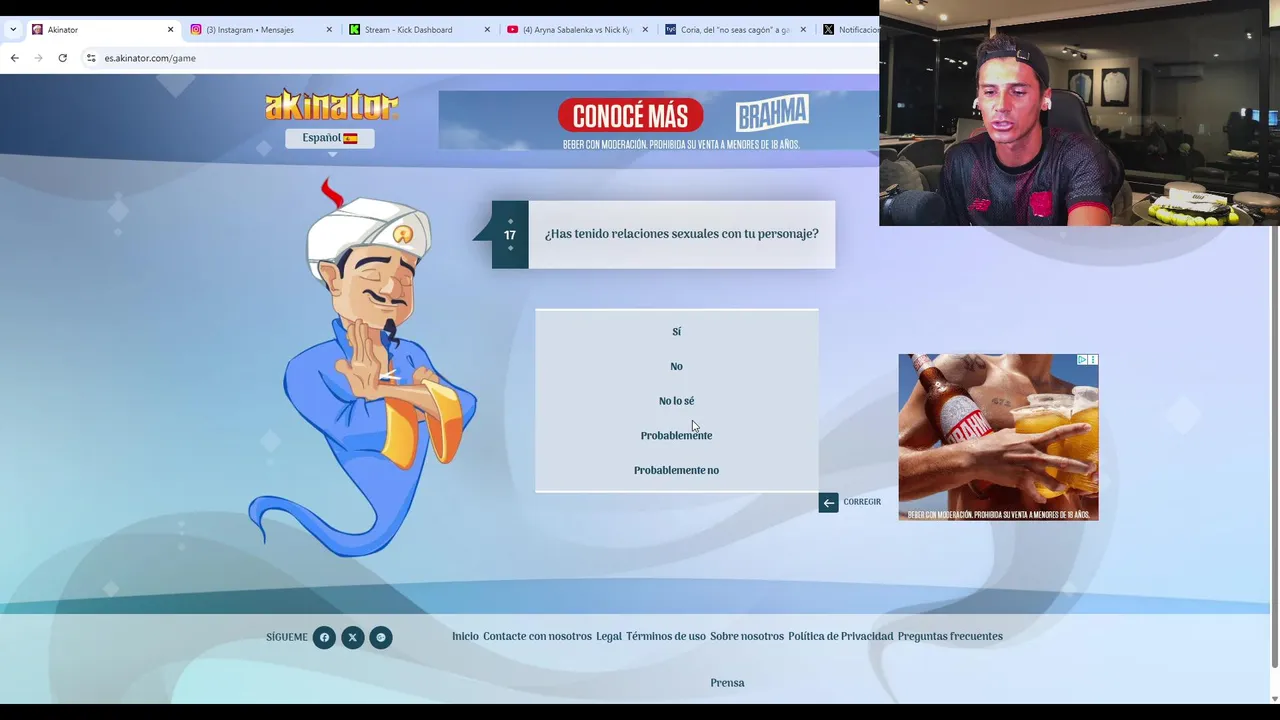The height and width of the screenshot is (720, 1280).
Task: Go back with browser back arrow
Action: (14, 58)
